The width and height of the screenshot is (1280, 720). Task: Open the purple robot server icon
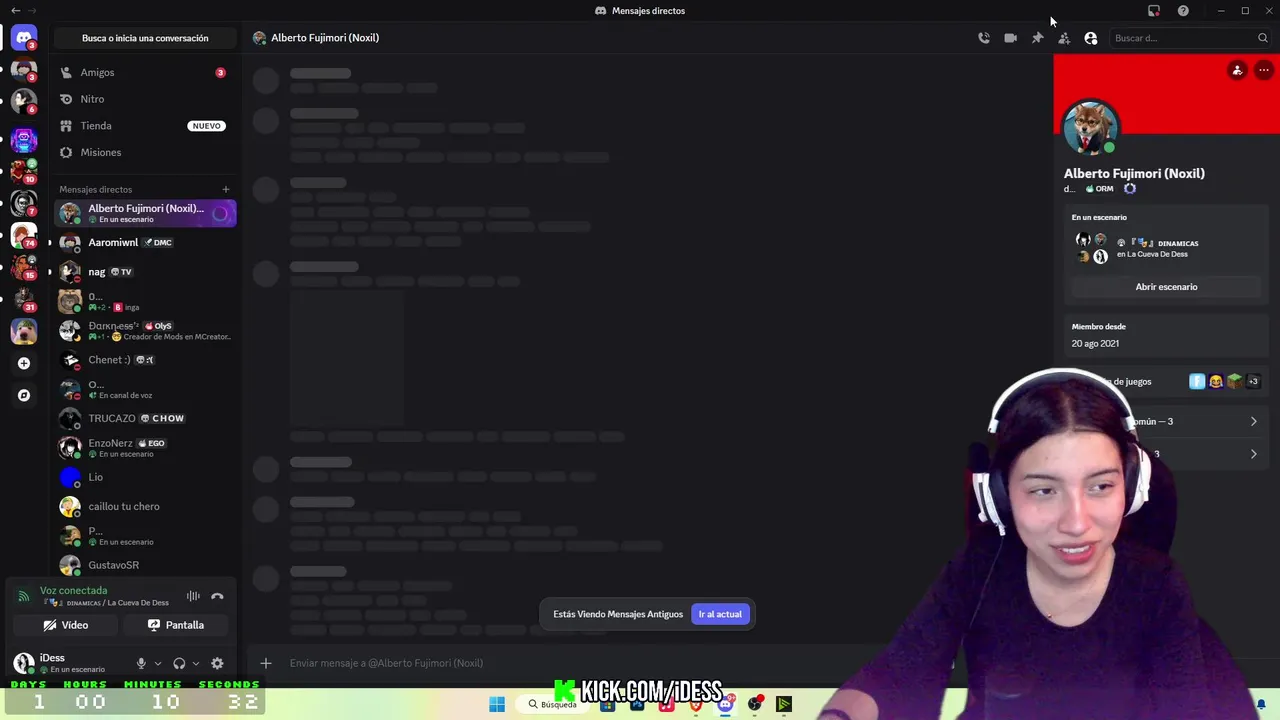(24, 140)
